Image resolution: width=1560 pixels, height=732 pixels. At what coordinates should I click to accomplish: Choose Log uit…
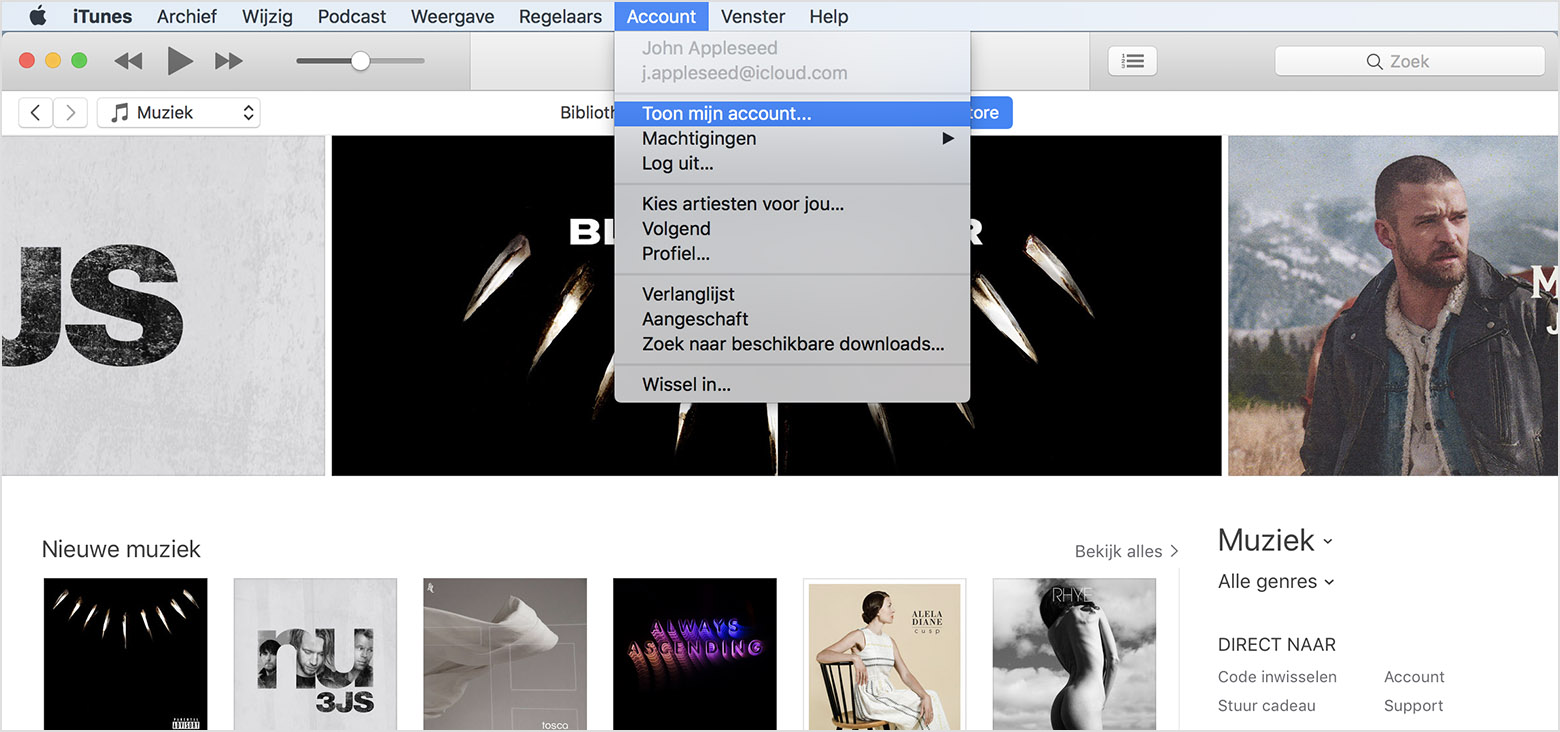(x=792, y=163)
